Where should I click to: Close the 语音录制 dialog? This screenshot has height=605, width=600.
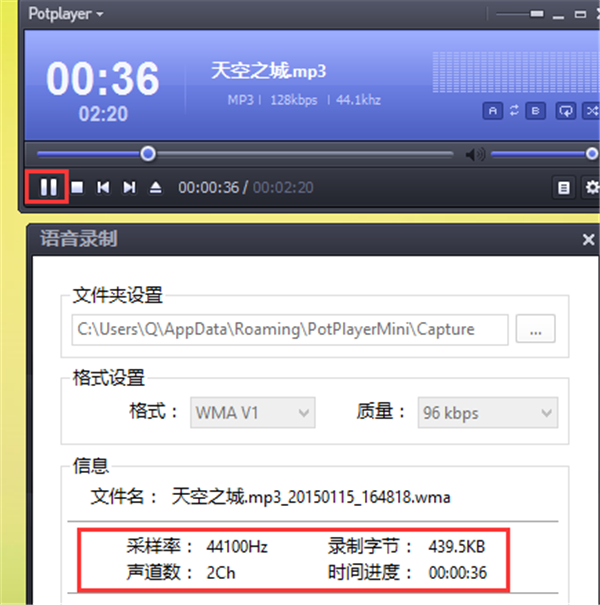pyautogui.click(x=588, y=239)
